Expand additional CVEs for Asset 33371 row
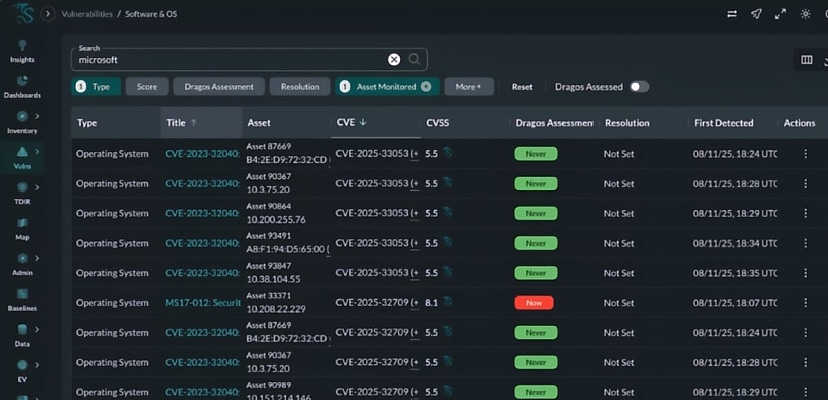The image size is (828, 400). point(415,303)
